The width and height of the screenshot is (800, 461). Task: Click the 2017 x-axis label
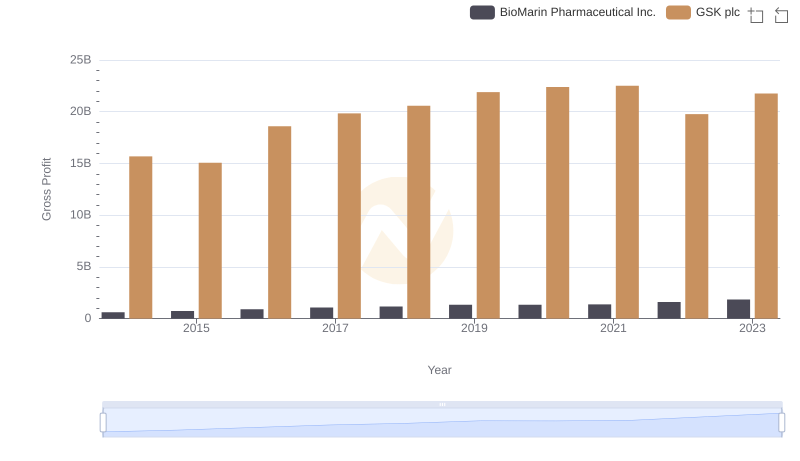[x=335, y=328]
